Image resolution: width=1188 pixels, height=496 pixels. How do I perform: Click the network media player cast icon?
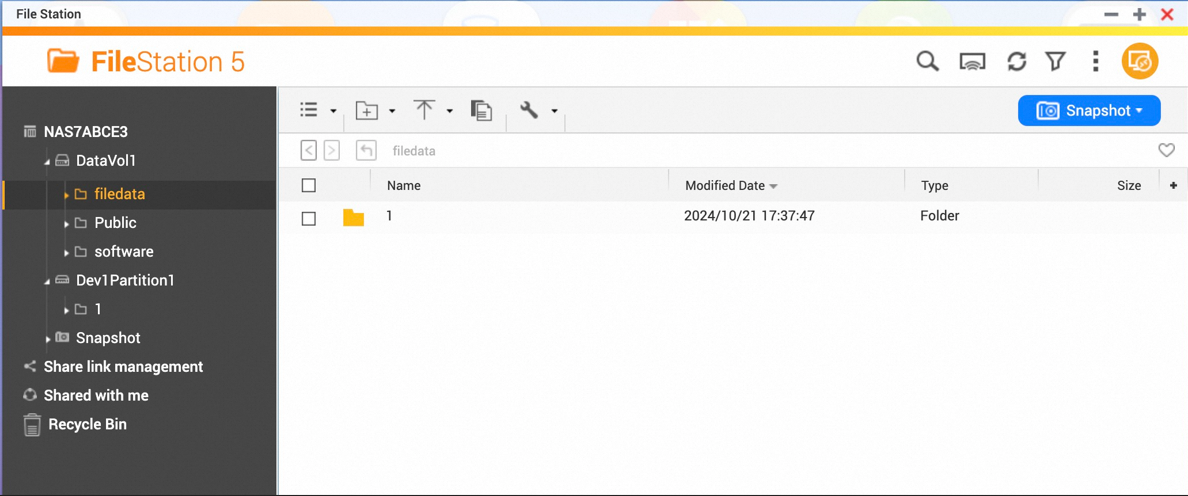click(972, 62)
